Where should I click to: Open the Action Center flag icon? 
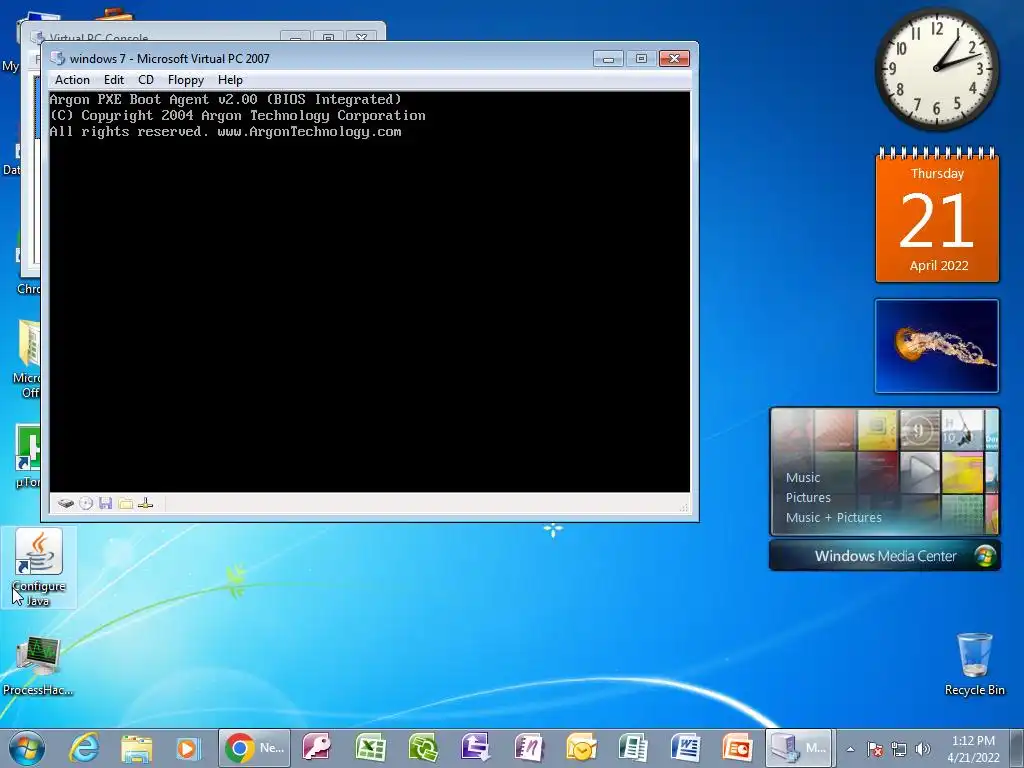tap(875, 749)
